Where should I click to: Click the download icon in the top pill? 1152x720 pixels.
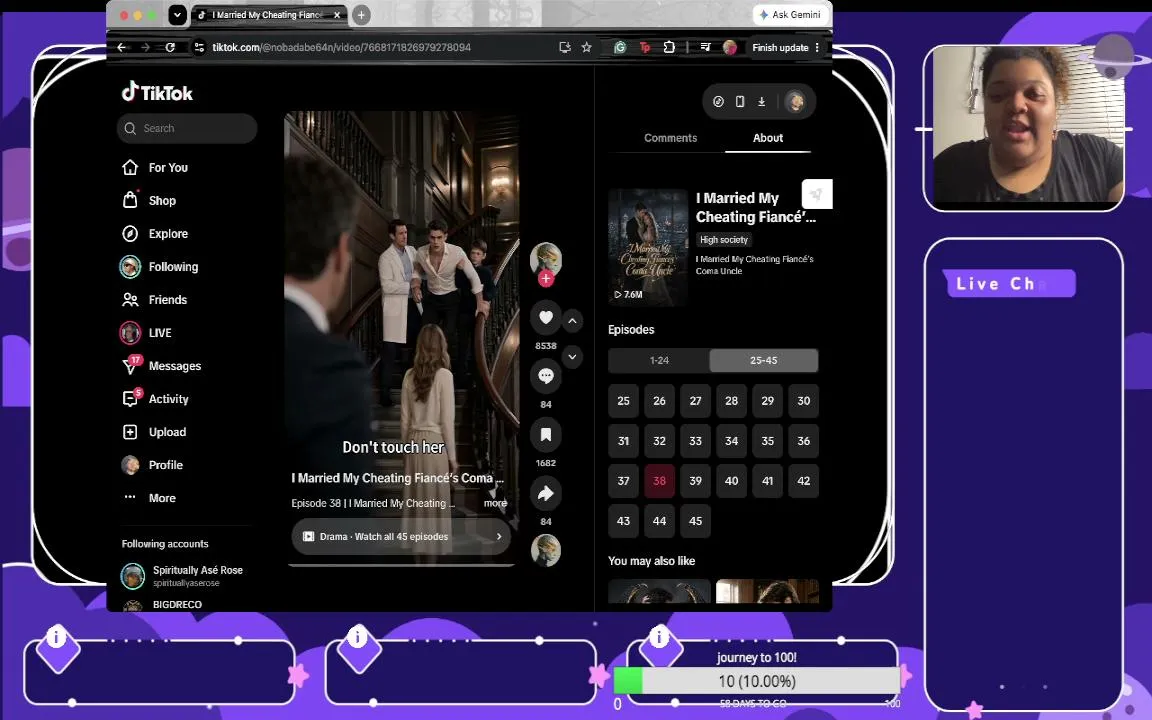coord(762,101)
